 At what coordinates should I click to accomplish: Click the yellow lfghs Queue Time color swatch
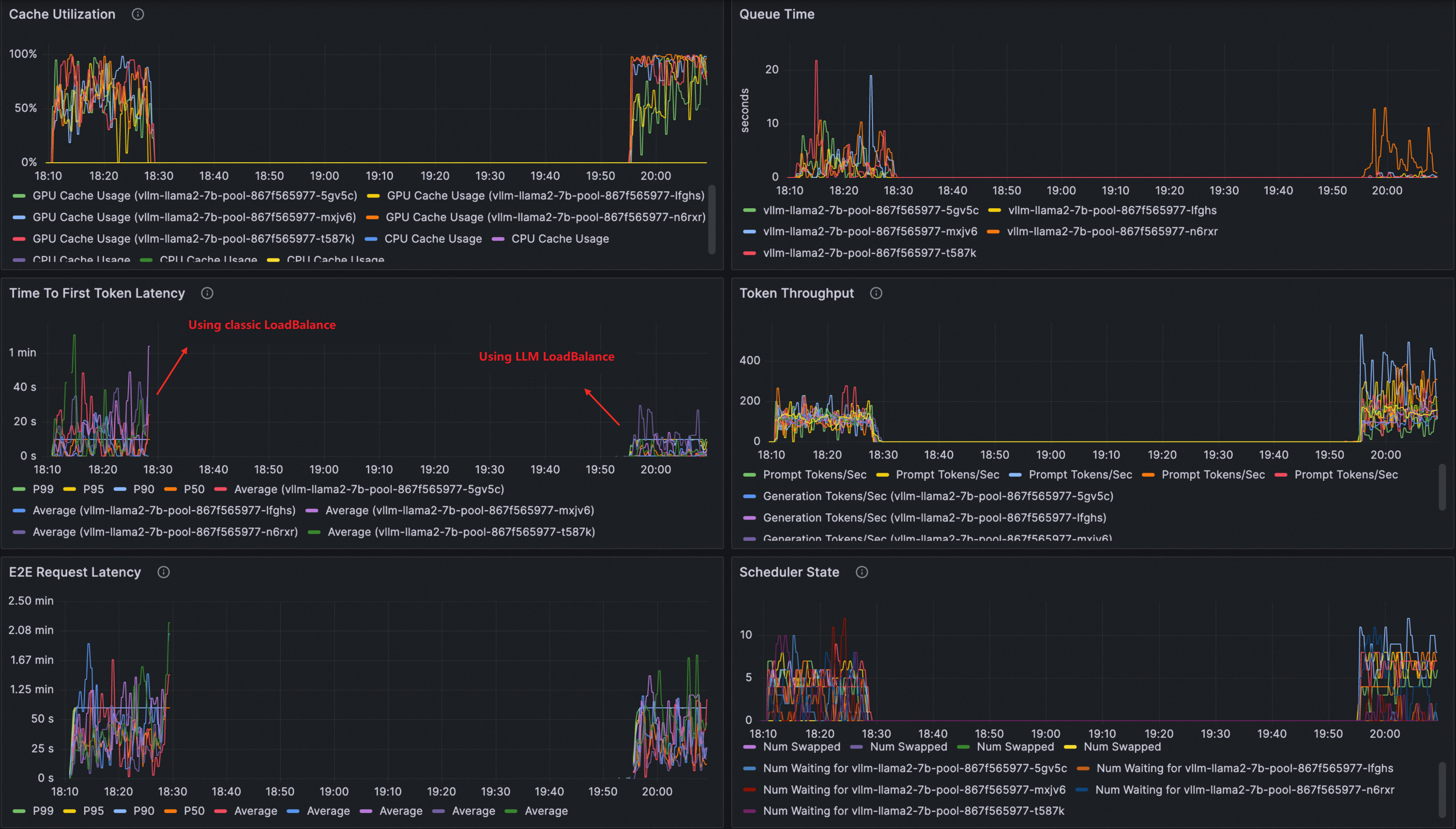pyautogui.click(x=994, y=211)
